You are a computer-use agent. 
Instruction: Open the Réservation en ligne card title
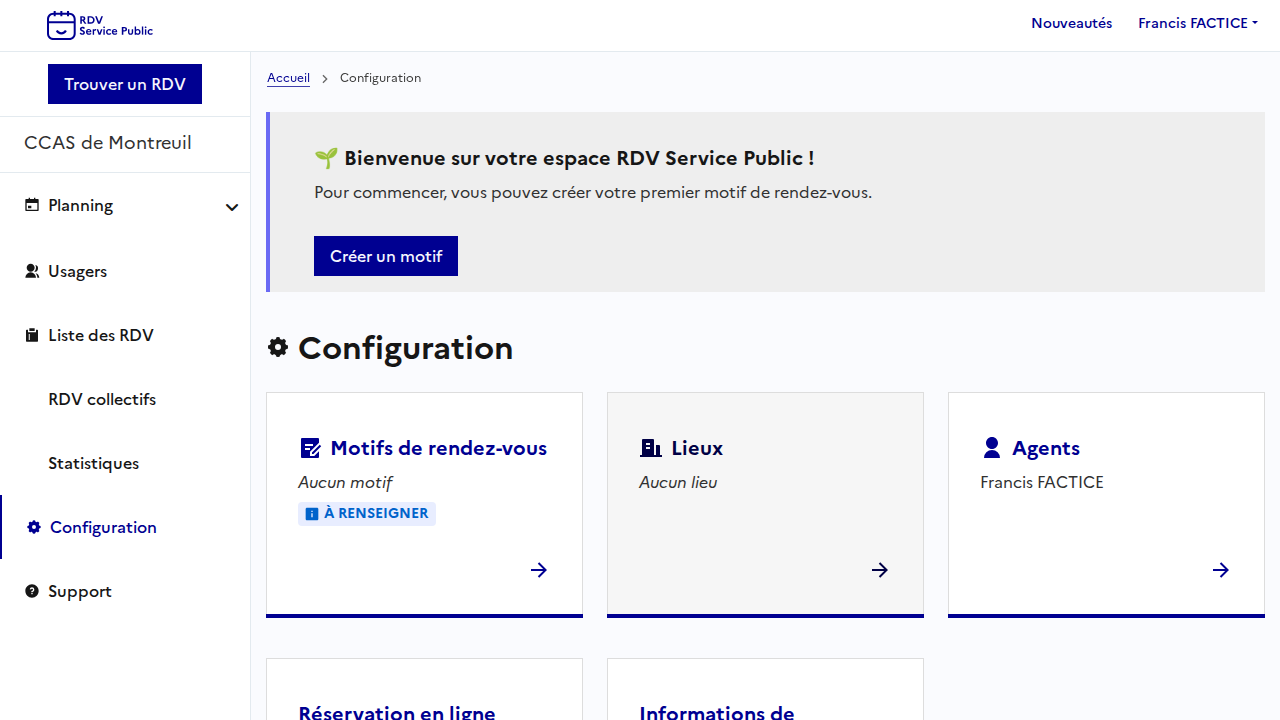pyautogui.click(x=397, y=711)
